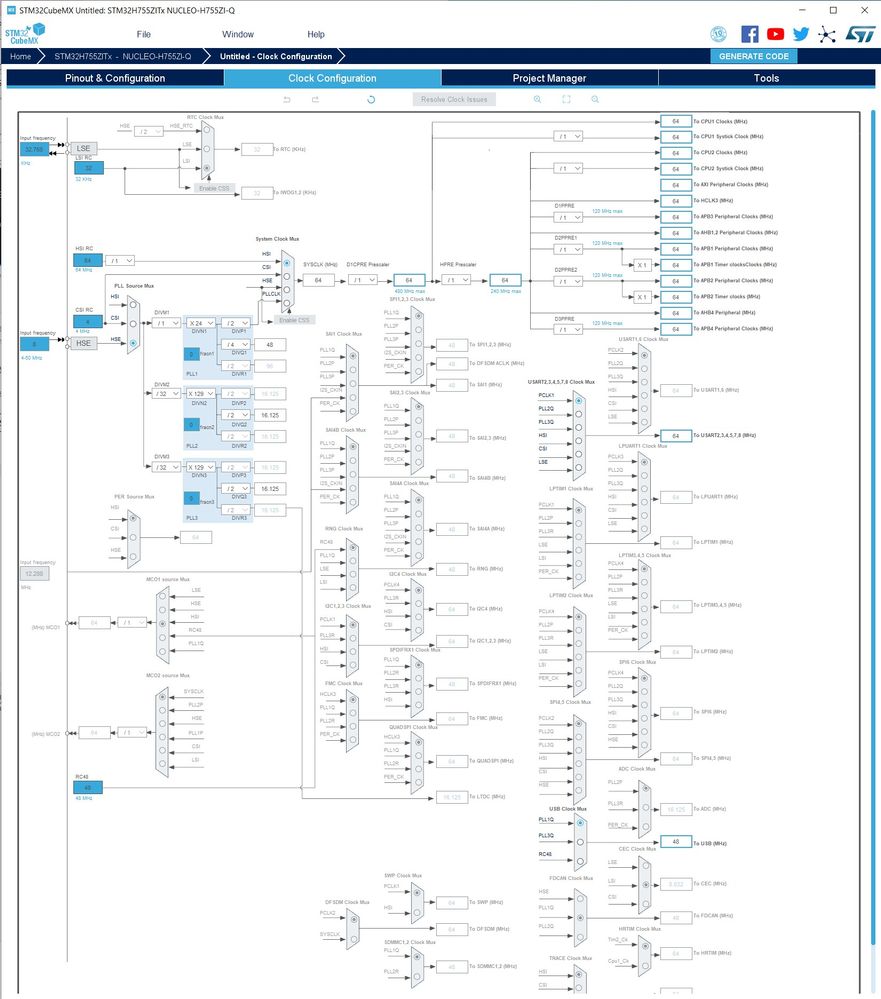Open the D1PPRE prescaler dropdown

pyautogui.click(x=568, y=217)
